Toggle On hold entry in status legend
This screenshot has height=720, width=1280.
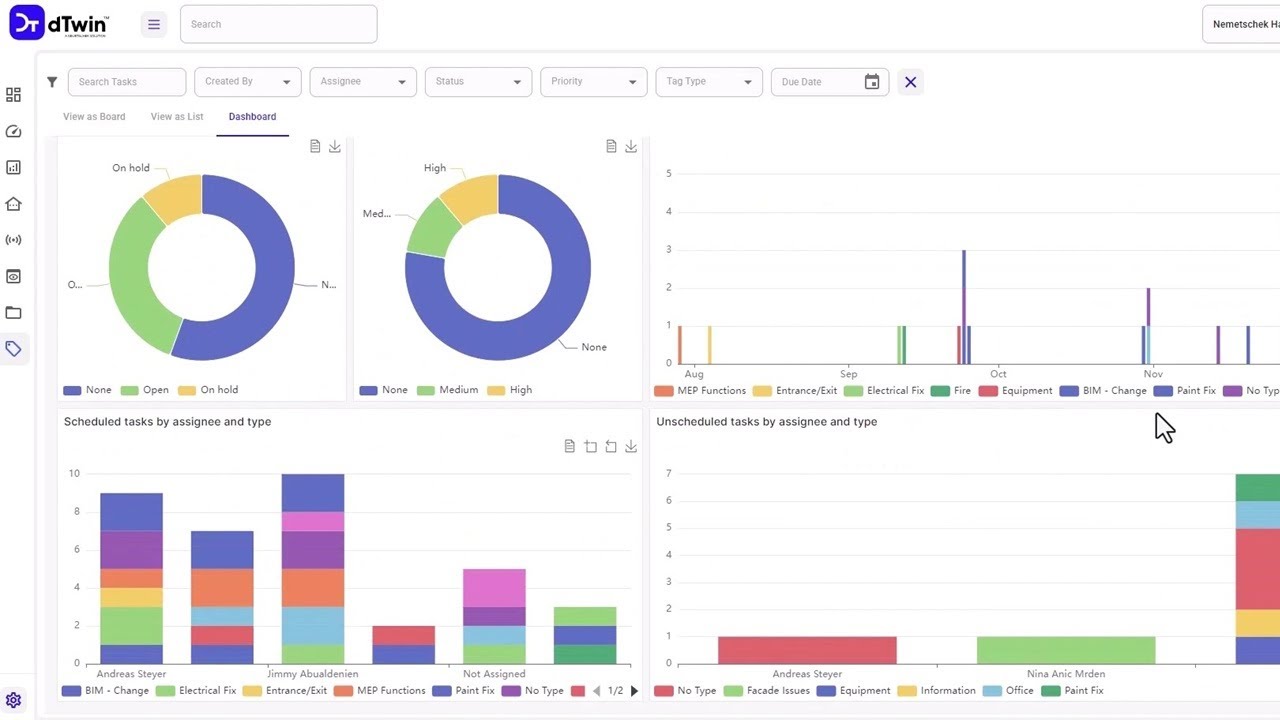point(208,390)
